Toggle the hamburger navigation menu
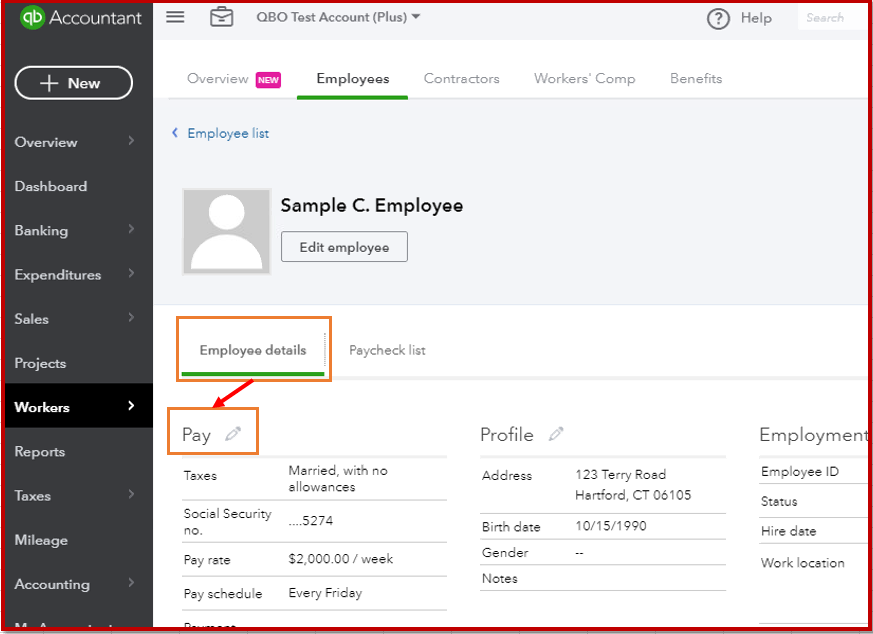The image size is (873, 634). click(175, 17)
